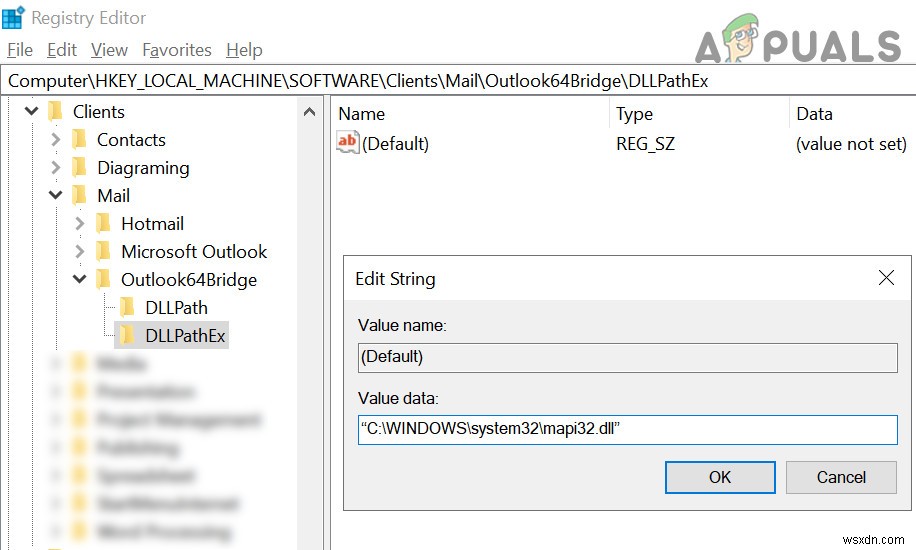Click the Cancel button

841,477
